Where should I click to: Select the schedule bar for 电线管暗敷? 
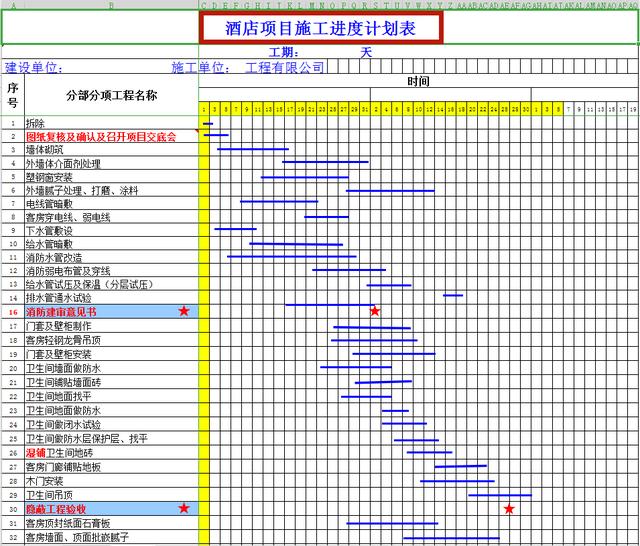click(279, 201)
